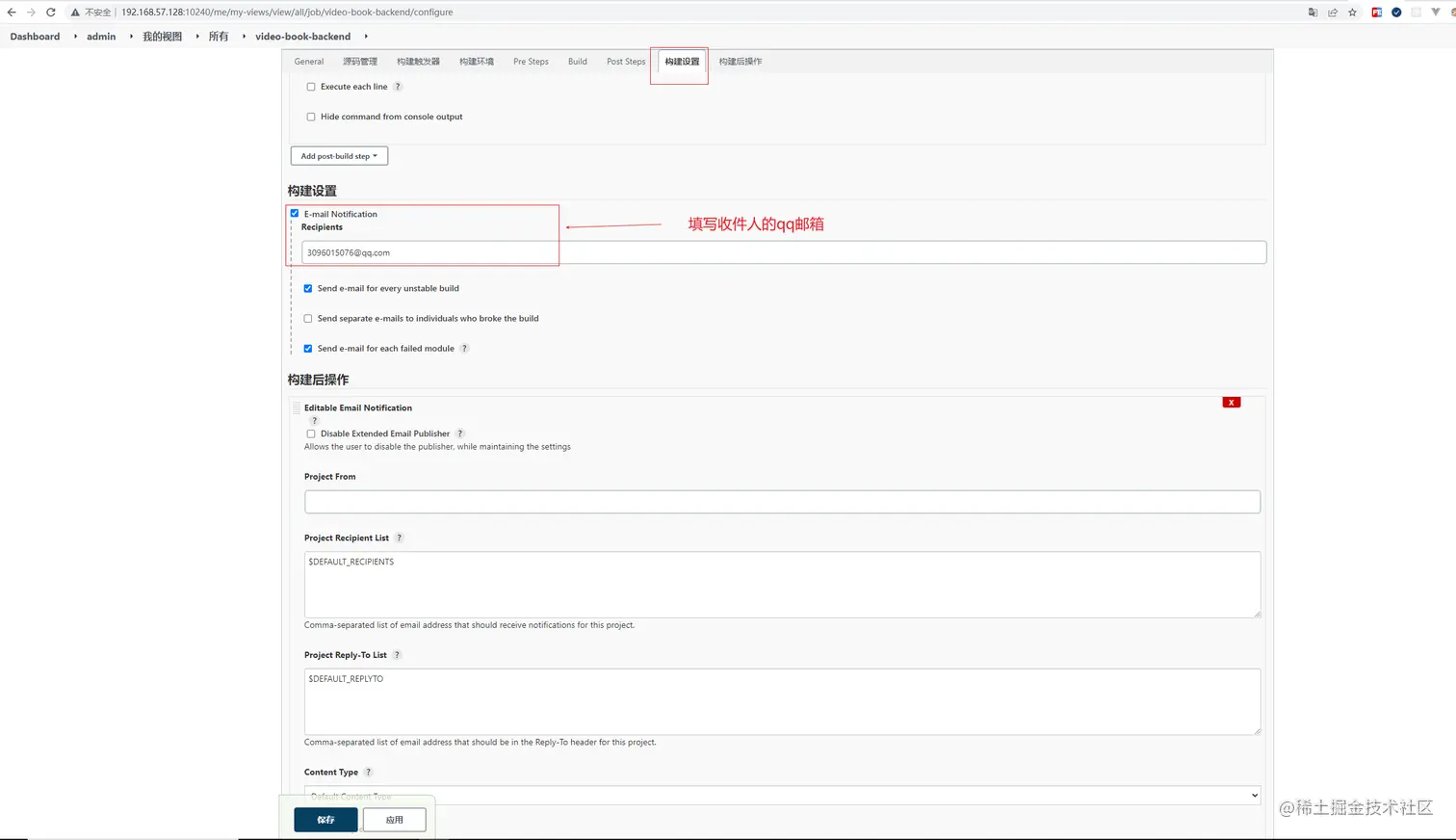
Task: Switch to the Post Steps tab
Action: [x=626, y=62]
